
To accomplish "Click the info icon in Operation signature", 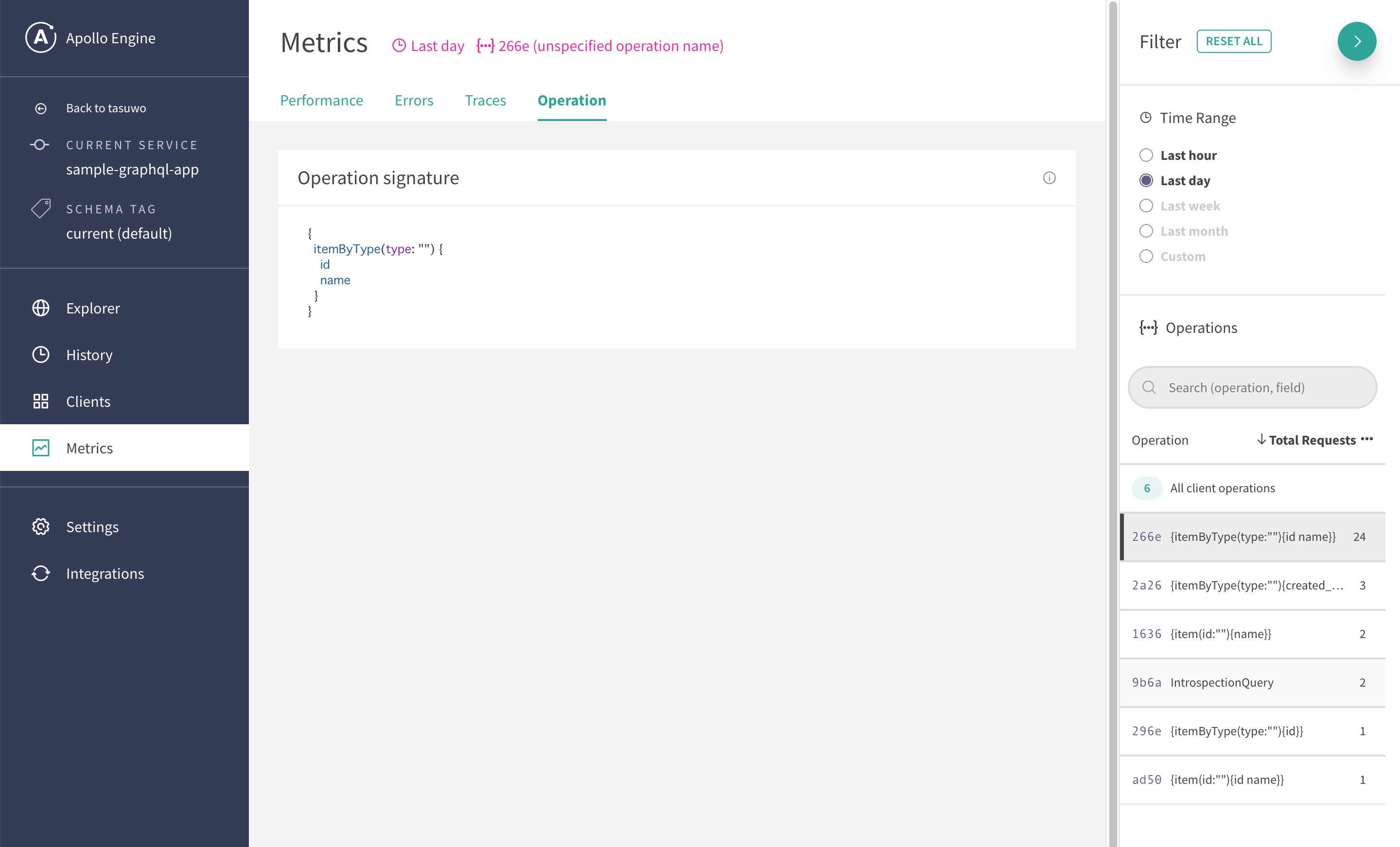I will (x=1049, y=178).
